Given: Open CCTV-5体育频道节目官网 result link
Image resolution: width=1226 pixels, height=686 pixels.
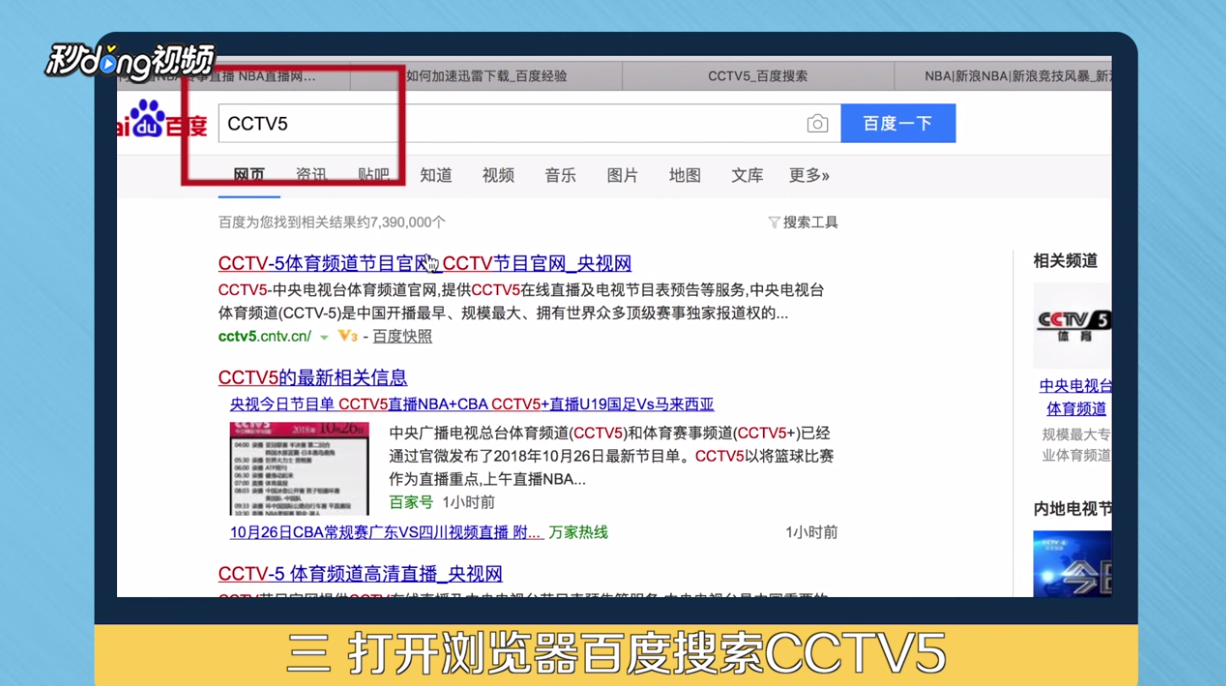Looking at the screenshot, I should [425, 264].
